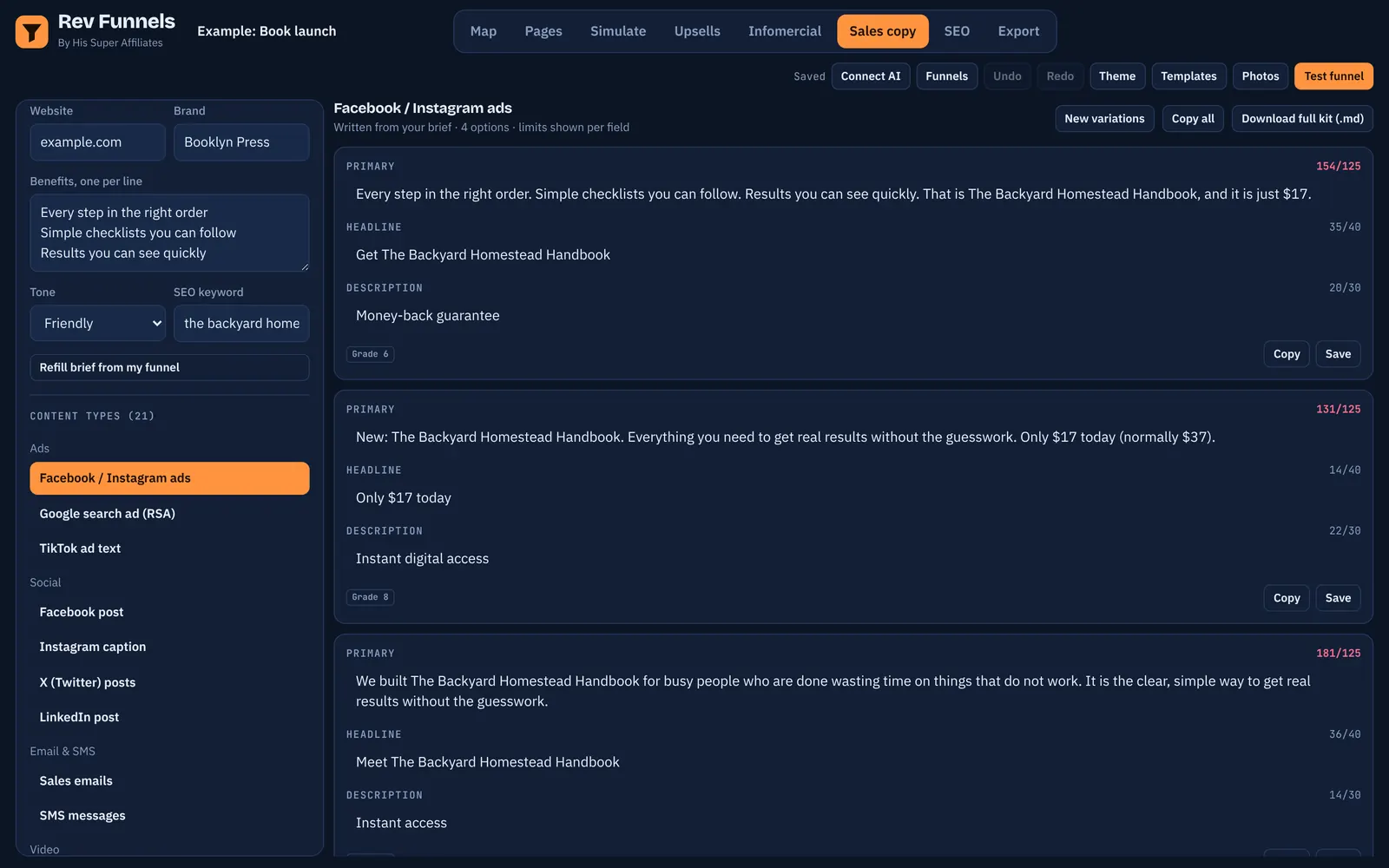Download full kit as .md file
The height and width of the screenshot is (868, 1389).
(x=1302, y=119)
